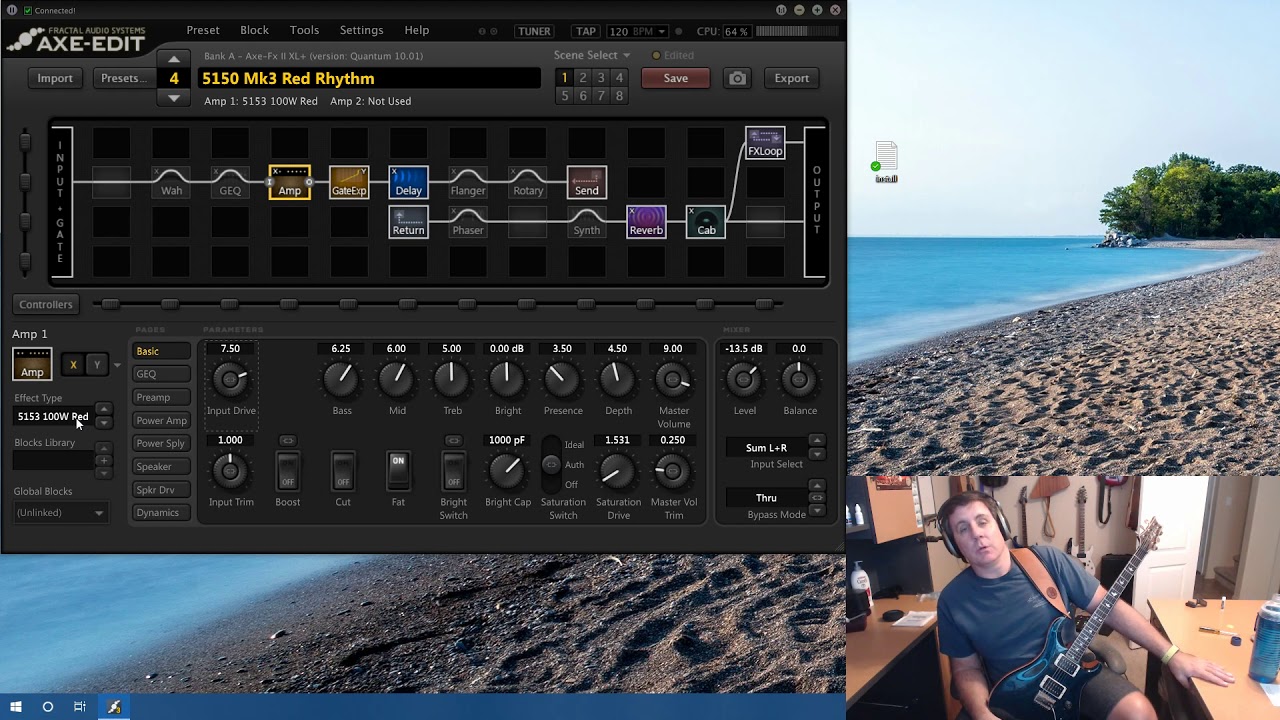
Task: Toggle the Fat switch off
Action: [398, 471]
